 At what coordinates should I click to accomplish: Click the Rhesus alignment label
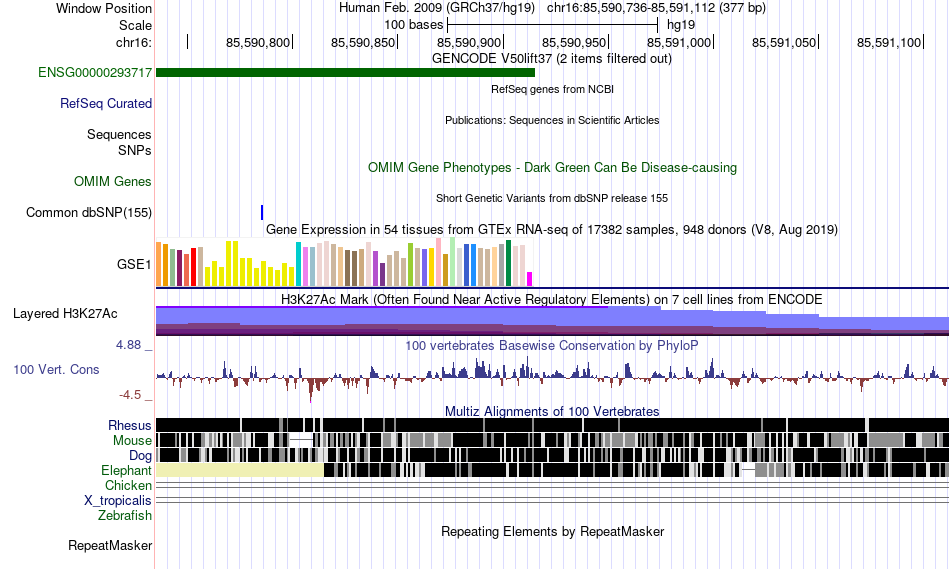pyautogui.click(x=130, y=425)
